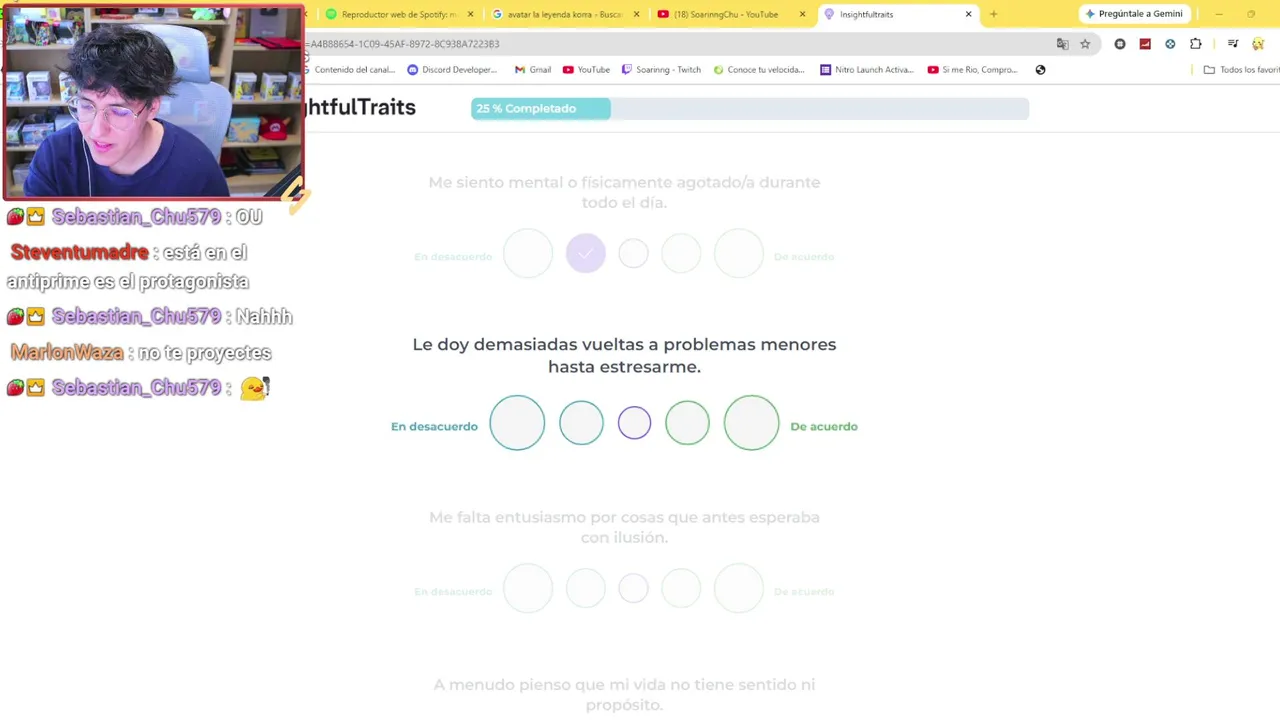Click the browser address bar URL
This screenshot has height=720, width=1280.
click(403, 44)
